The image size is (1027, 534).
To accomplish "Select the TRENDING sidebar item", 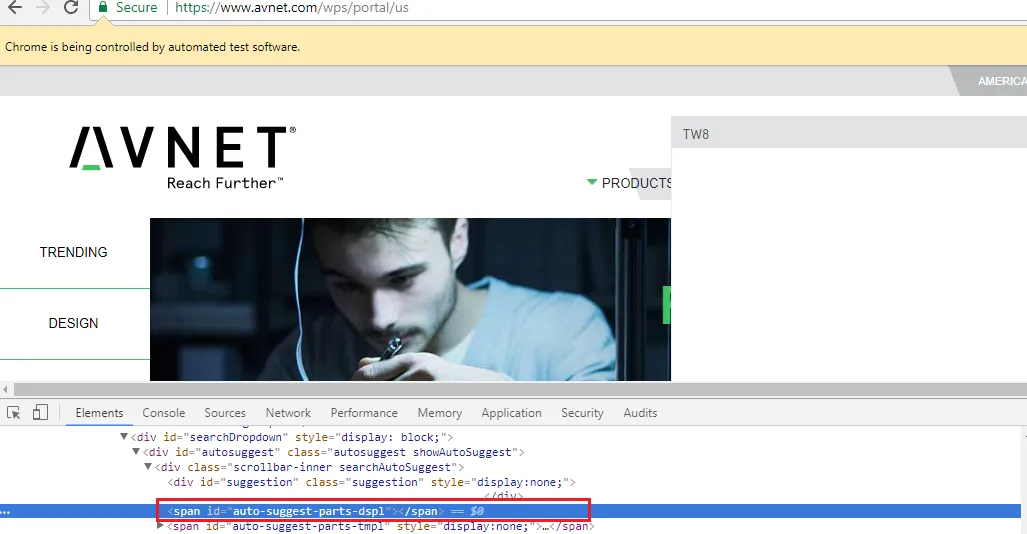I will point(73,252).
